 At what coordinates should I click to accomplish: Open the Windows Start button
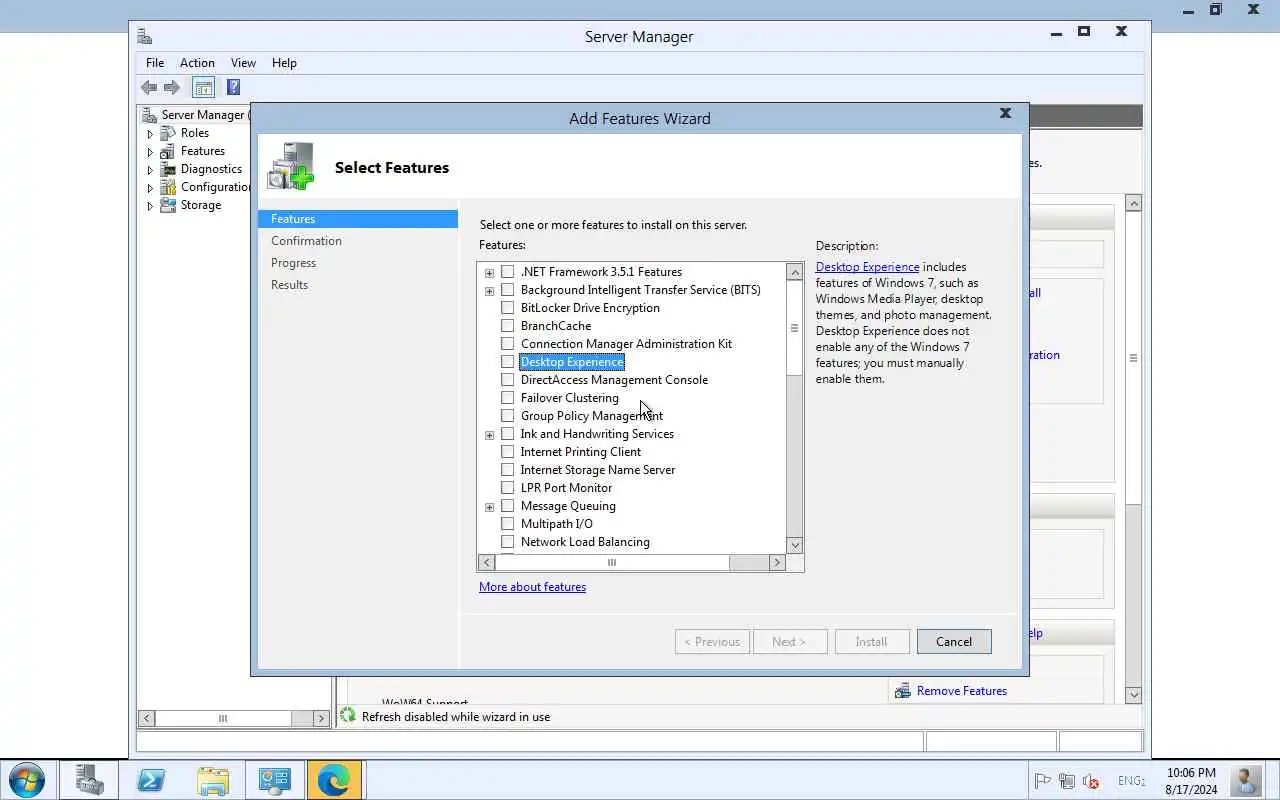tap(27, 780)
